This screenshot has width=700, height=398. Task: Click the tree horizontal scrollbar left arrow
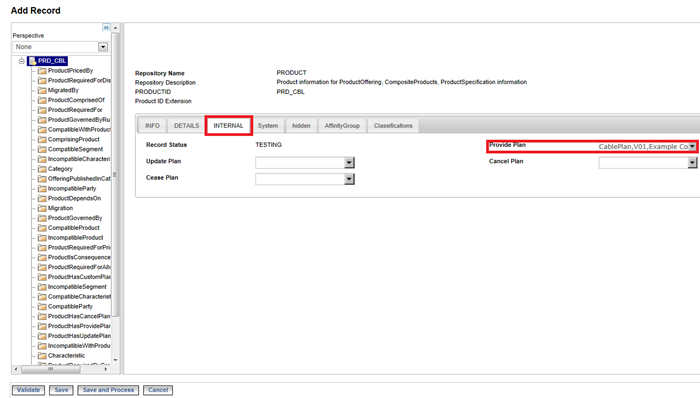click(x=16, y=369)
